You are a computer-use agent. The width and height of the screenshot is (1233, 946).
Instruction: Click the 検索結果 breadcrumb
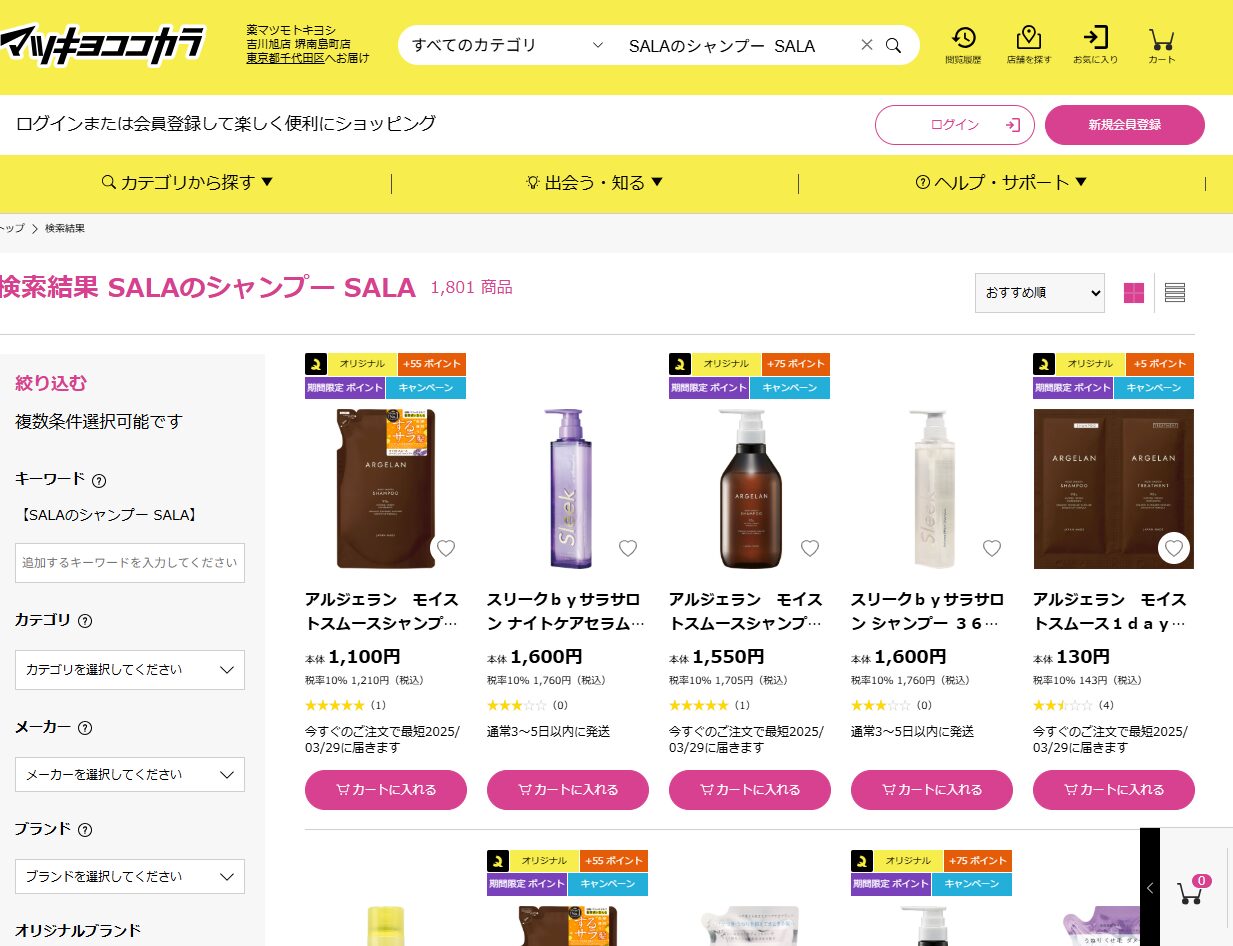click(65, 229)
